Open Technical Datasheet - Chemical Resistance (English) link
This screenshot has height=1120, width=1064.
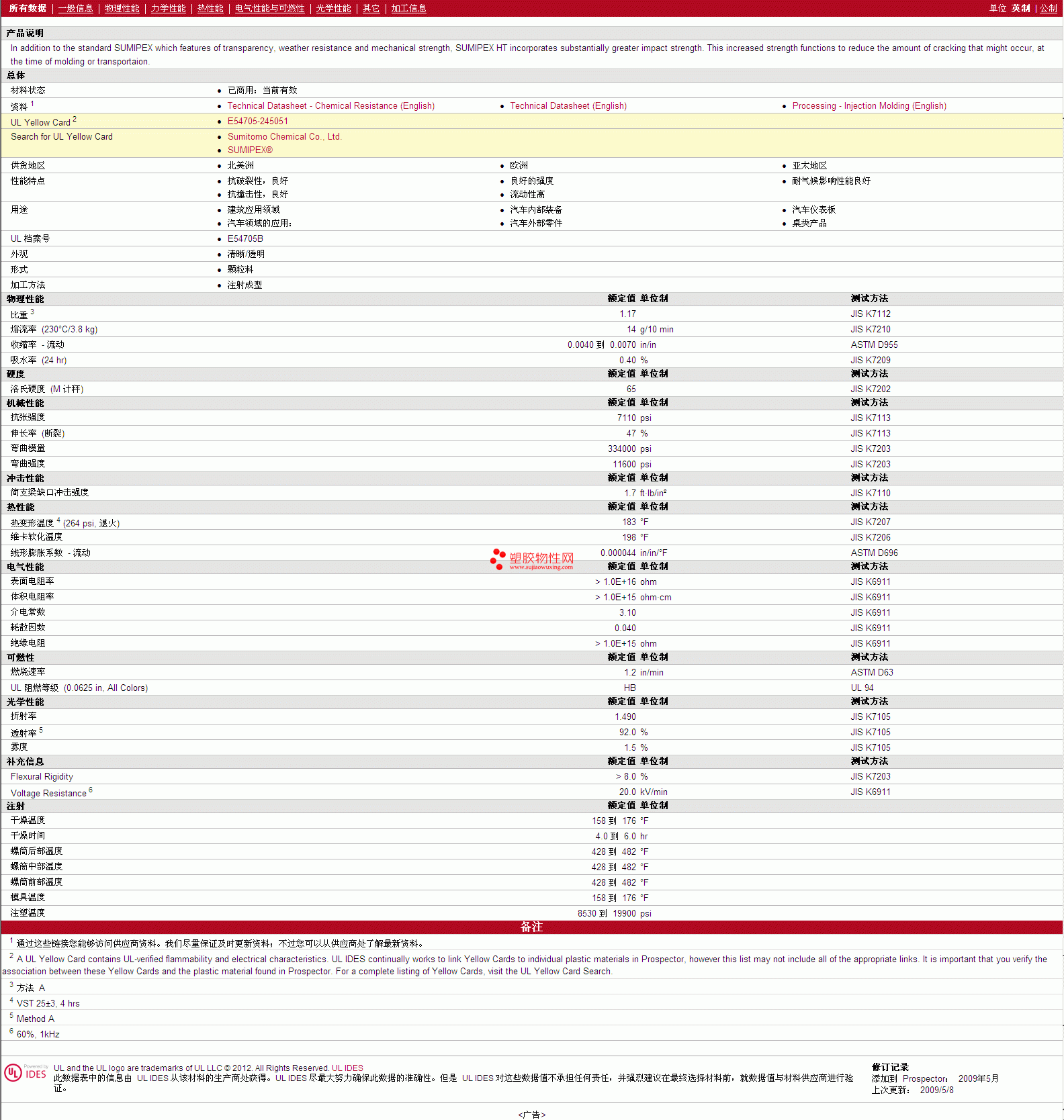coord(331,106)
